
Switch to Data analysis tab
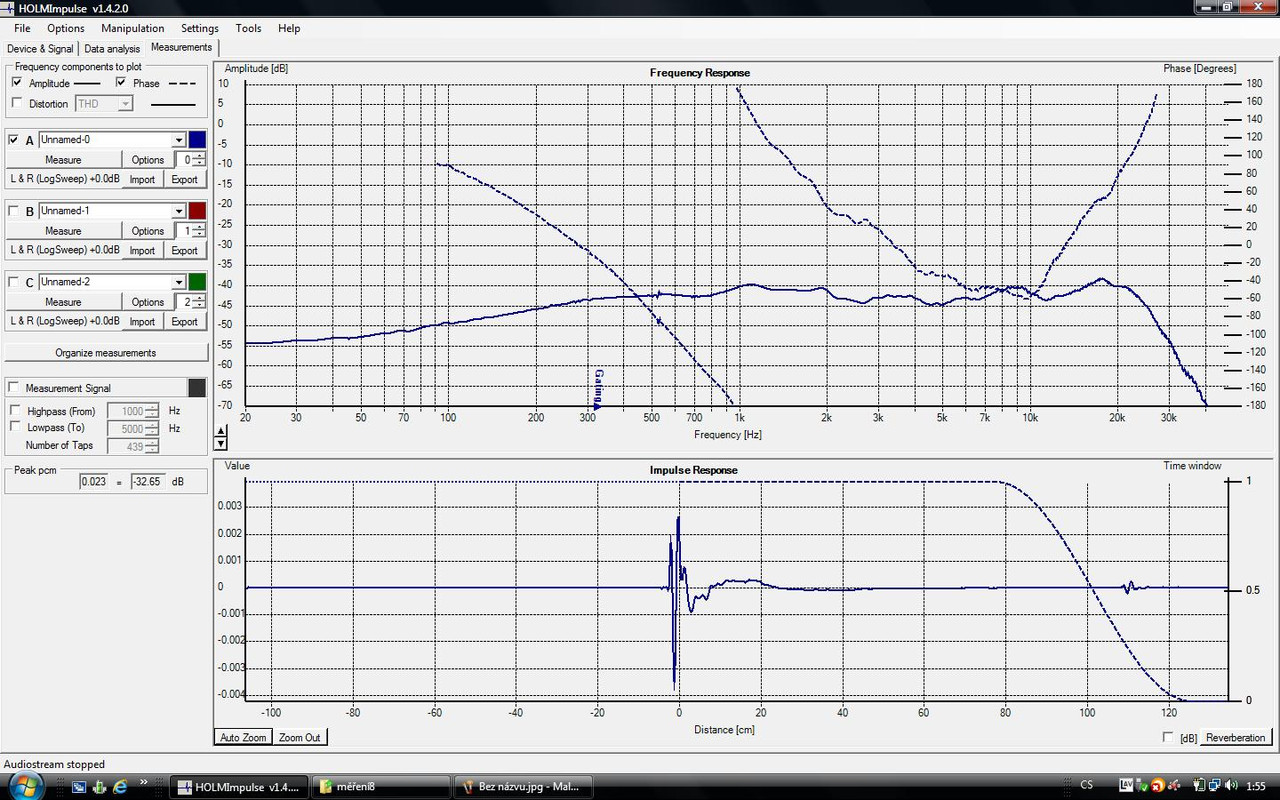pyautogui.click(x=112, y=48)
